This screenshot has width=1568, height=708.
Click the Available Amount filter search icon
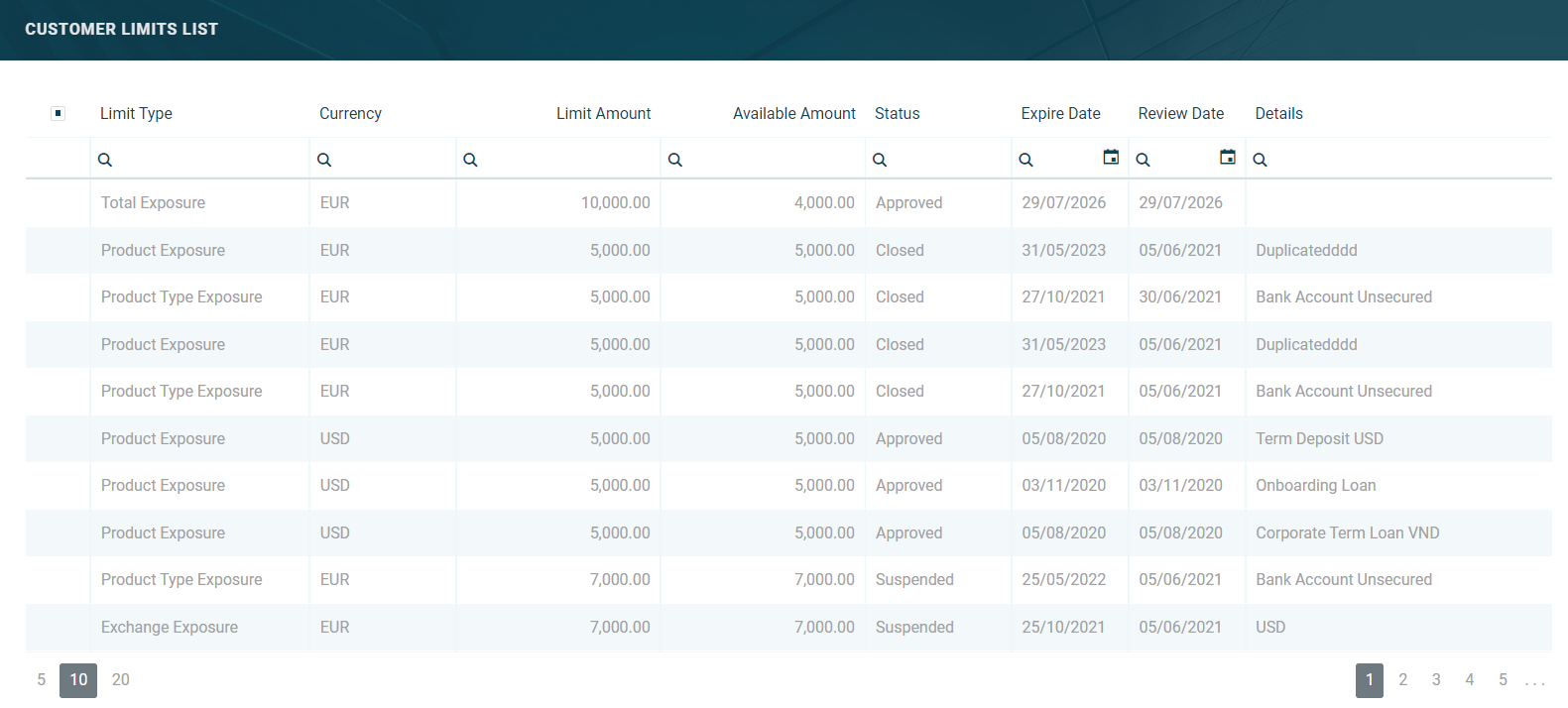675,160
